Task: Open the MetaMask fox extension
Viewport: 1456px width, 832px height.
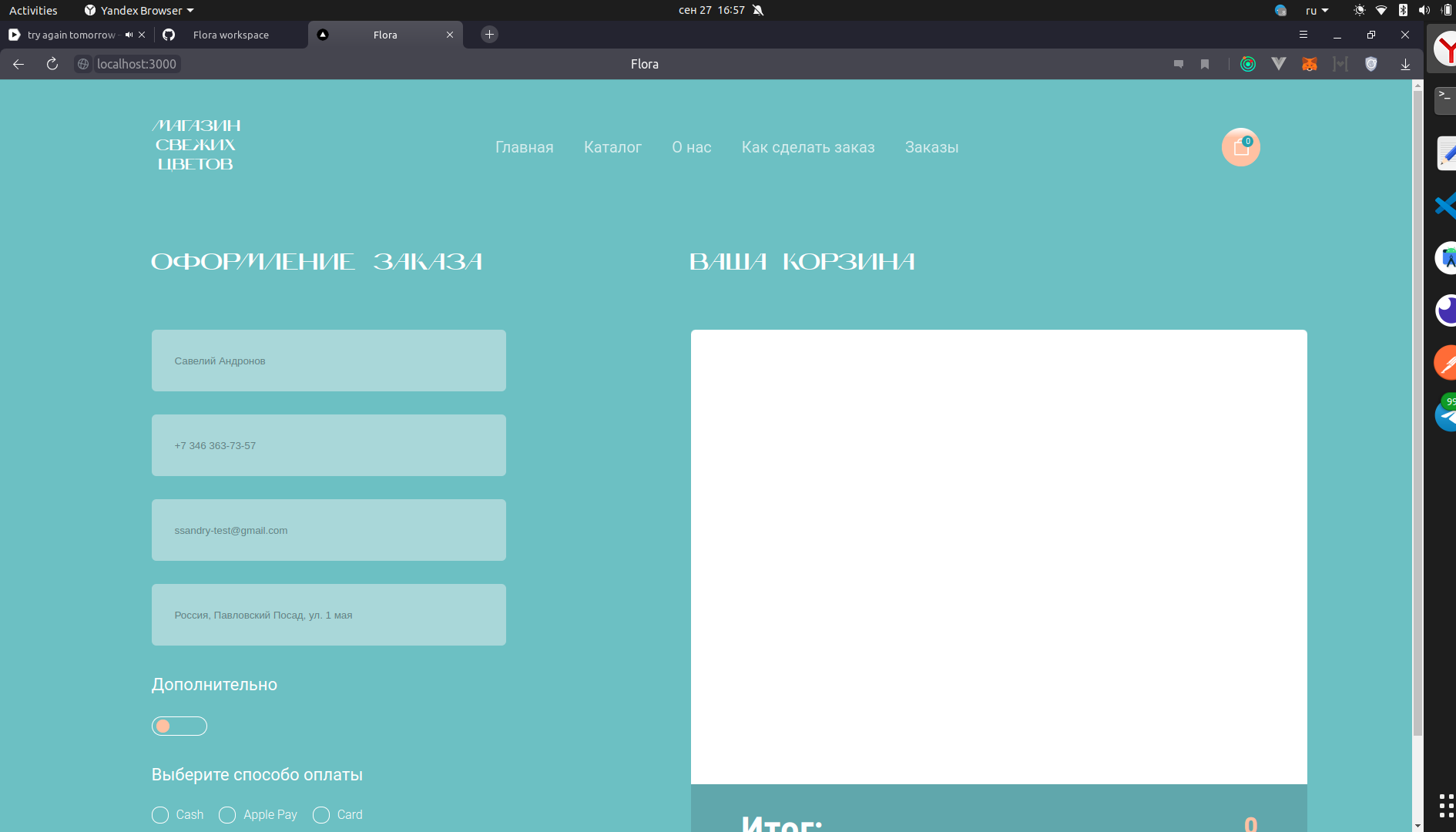Action: click(1310, 64)
